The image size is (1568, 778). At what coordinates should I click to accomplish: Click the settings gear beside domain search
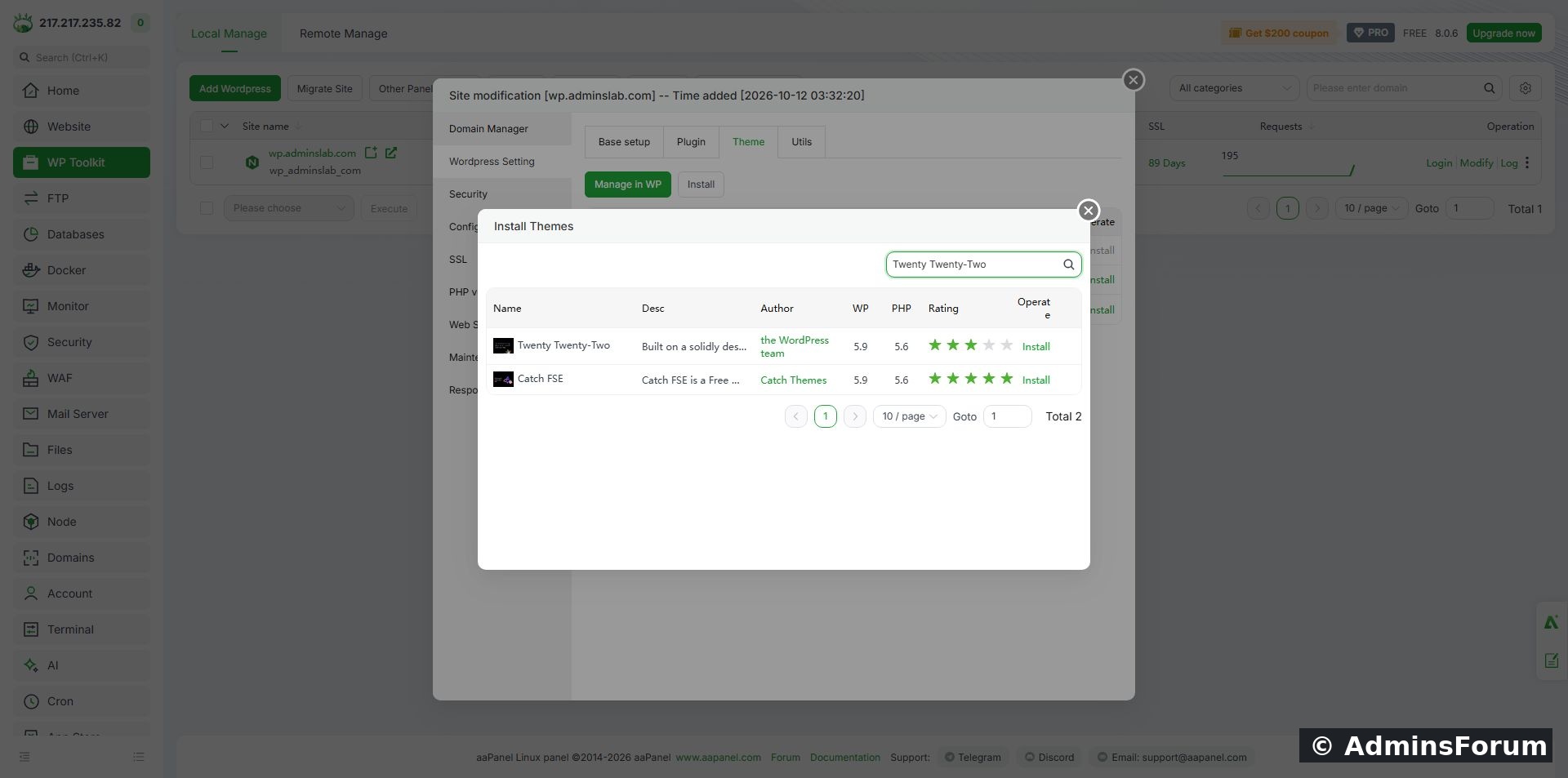coord(1525,88)
